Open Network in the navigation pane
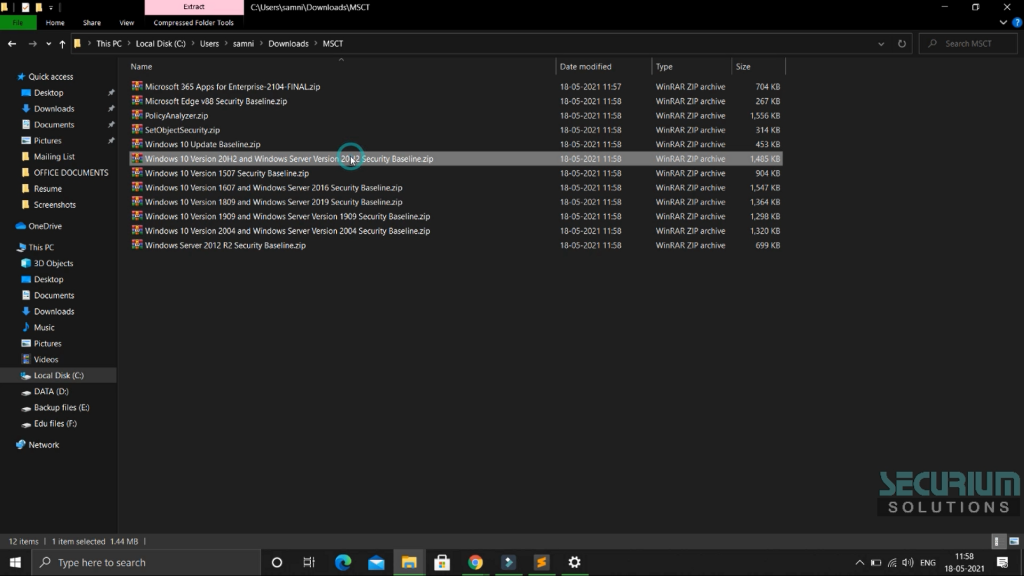Image resolution: width=1024 pixels, height=576 pixels. [x=43, y=445]
